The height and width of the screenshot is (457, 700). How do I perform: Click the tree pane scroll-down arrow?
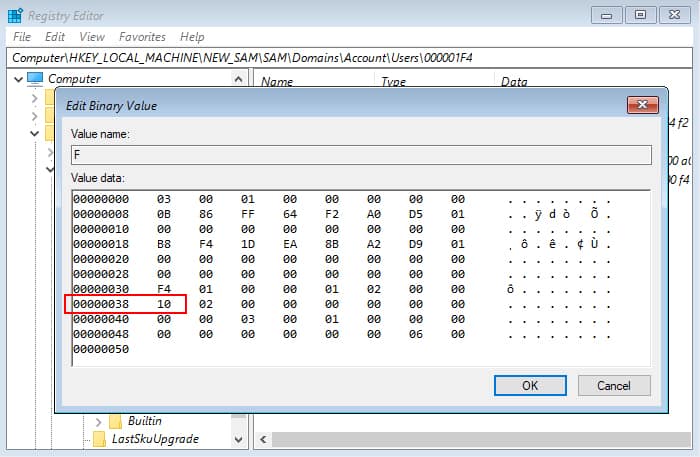click(238, 440)
